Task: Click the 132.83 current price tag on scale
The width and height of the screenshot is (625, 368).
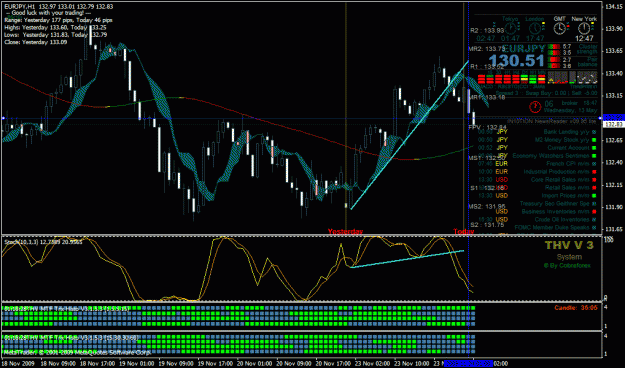Action: (614, 125)
